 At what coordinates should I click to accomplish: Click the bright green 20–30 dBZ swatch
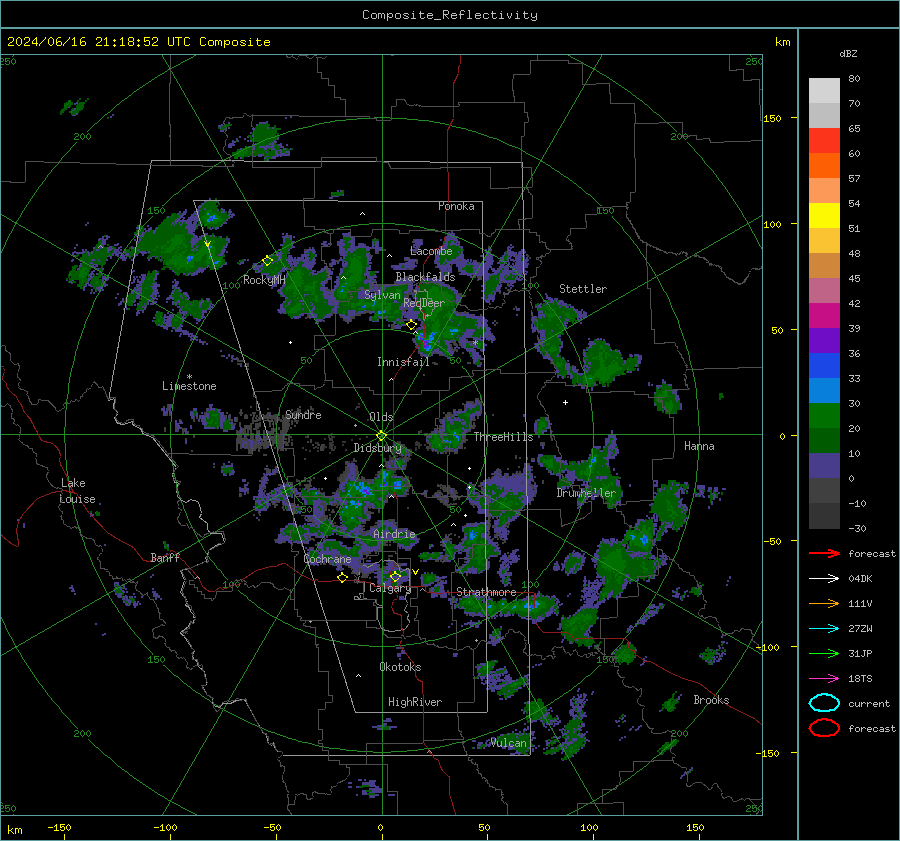coord(824,416)
